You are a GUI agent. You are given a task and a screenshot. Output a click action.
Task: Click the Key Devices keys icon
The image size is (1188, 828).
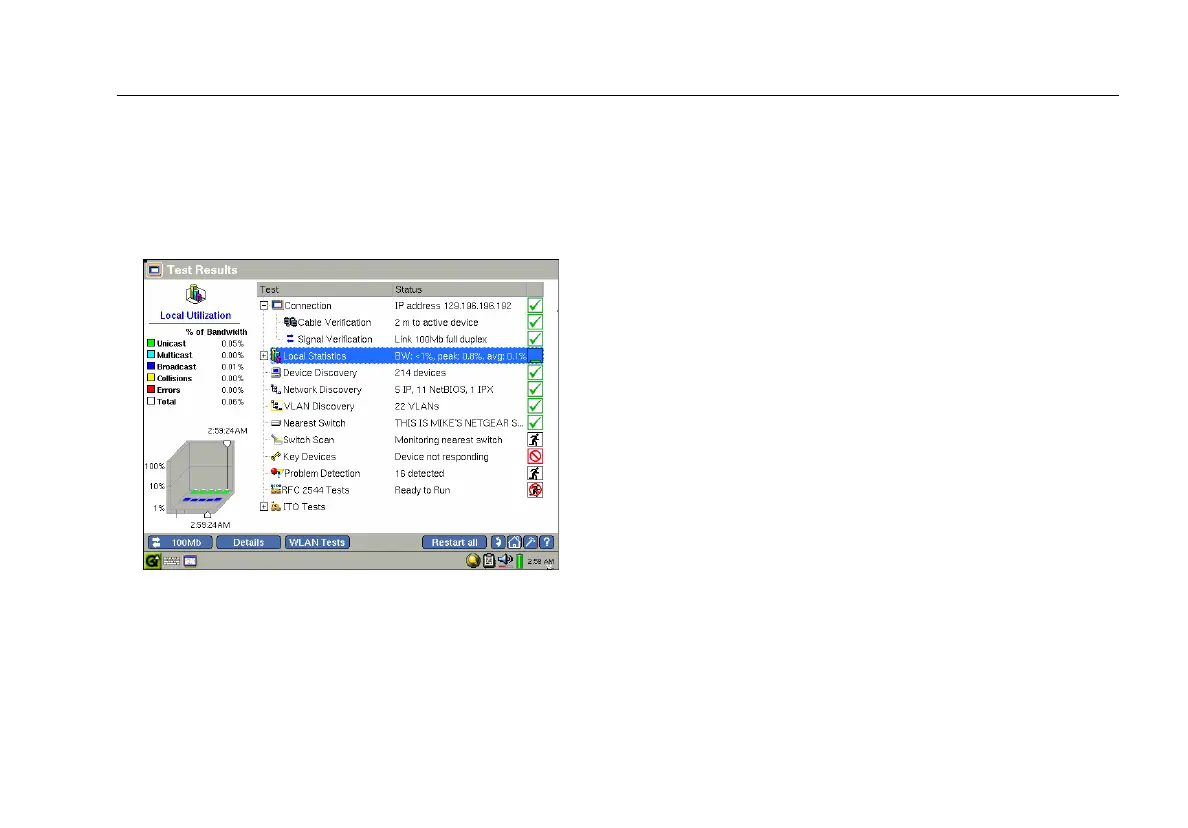[276, 457]
